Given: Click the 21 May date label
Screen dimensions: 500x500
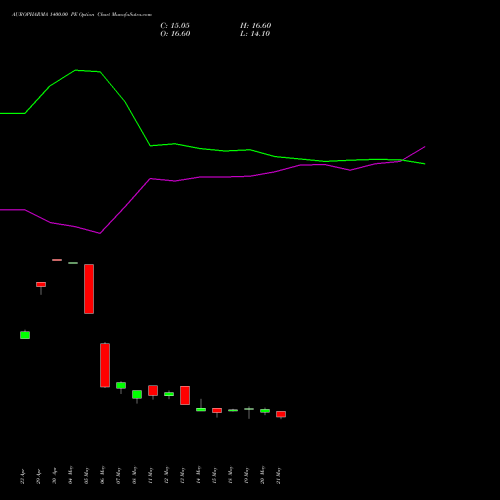Looking at the screenshot, I should [278, 475].
